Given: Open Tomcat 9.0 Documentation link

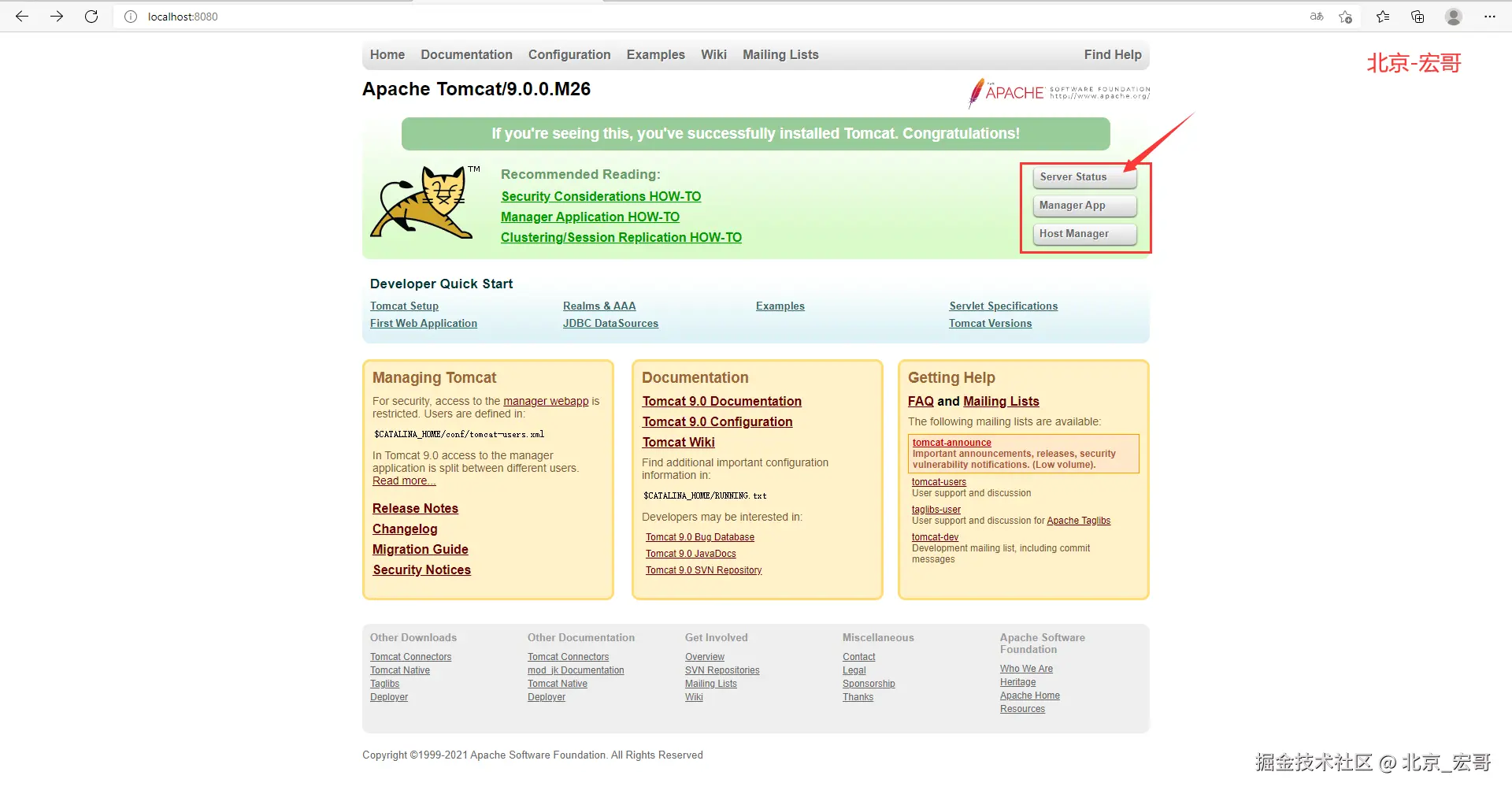Looking at the screenshot, I should pyautogui.click(x=721, y=401).
